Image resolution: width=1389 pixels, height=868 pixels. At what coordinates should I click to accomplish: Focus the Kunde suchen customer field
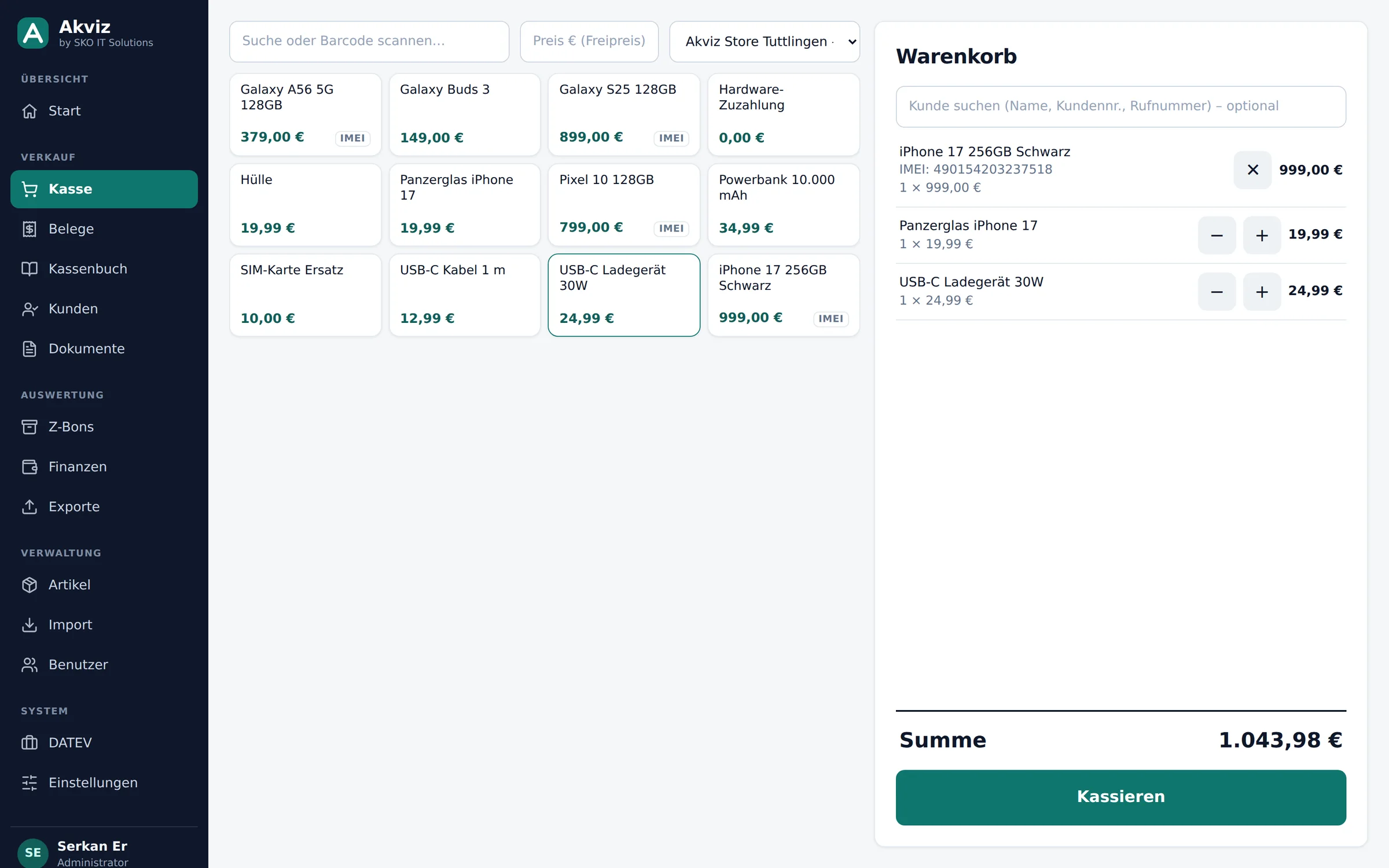[1120, 106]
